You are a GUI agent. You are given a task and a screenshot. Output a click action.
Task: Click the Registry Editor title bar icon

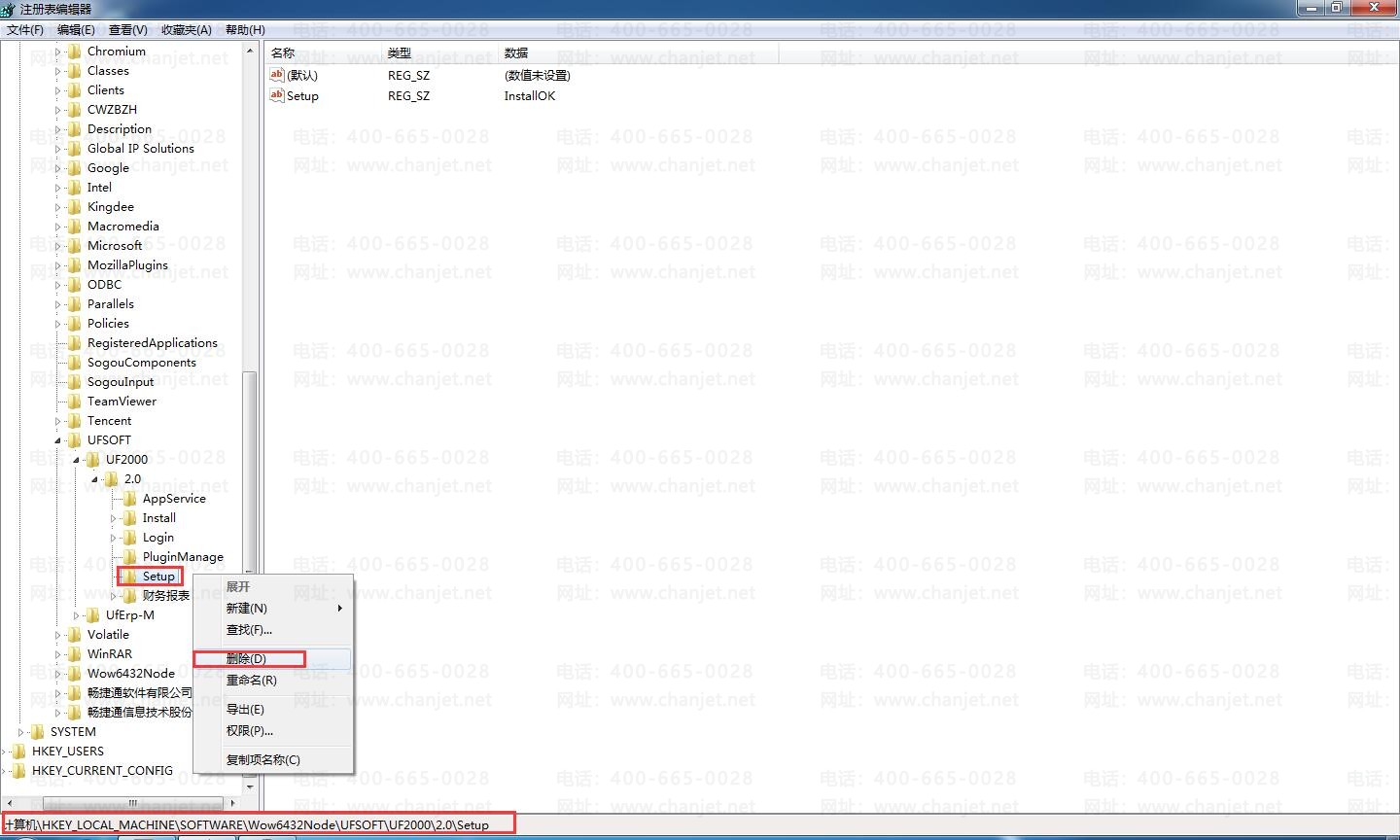click(x=9, y=9)
